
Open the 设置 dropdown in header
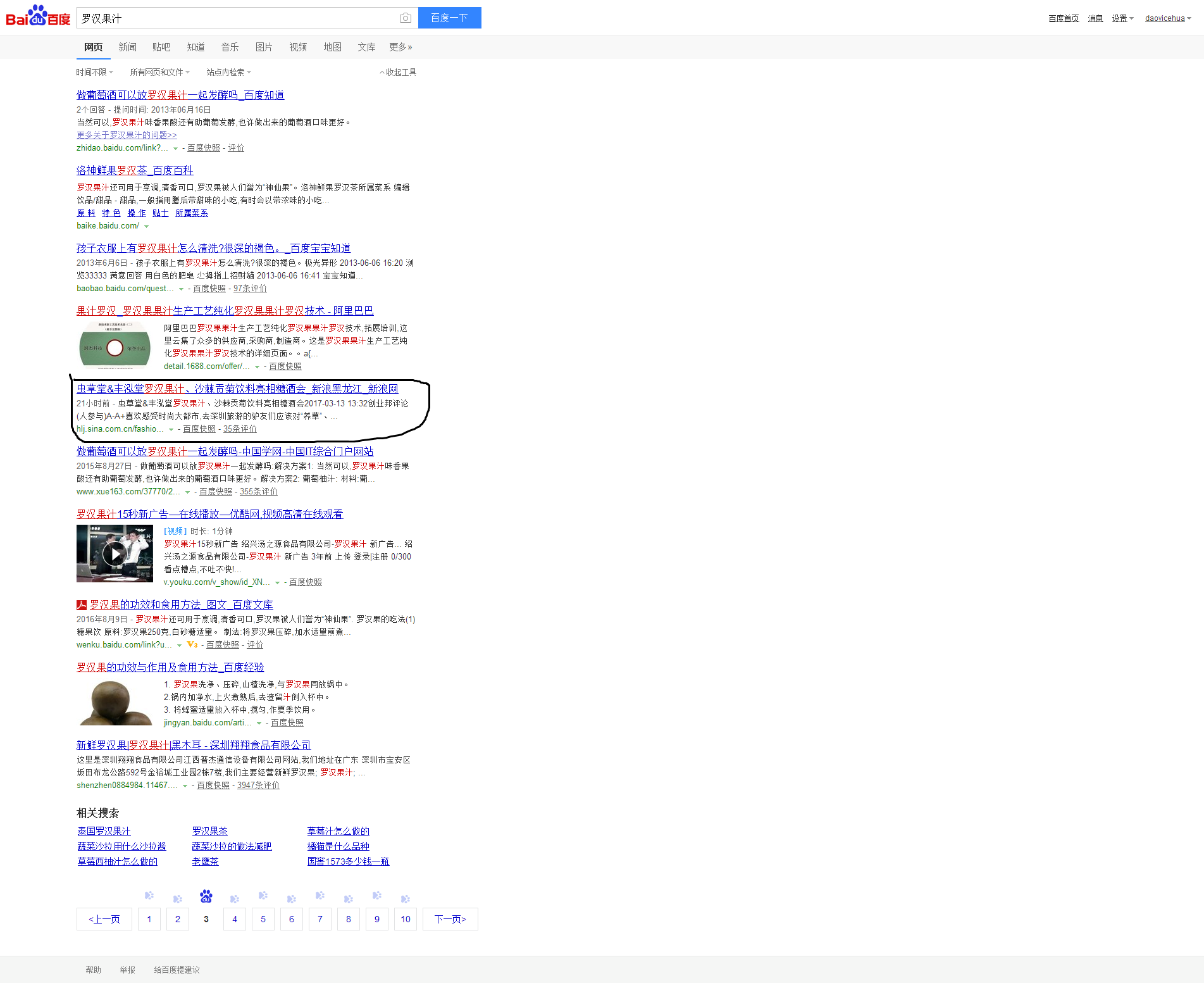pos(1122,18)
